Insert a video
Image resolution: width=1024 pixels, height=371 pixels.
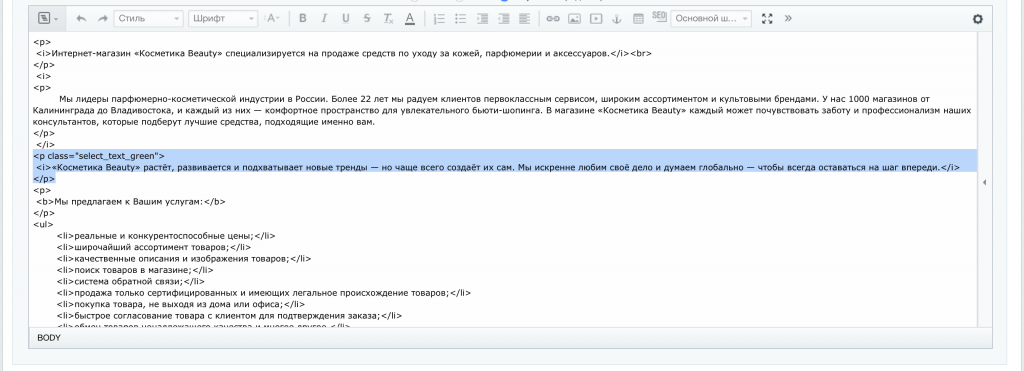tap(596, 18)
